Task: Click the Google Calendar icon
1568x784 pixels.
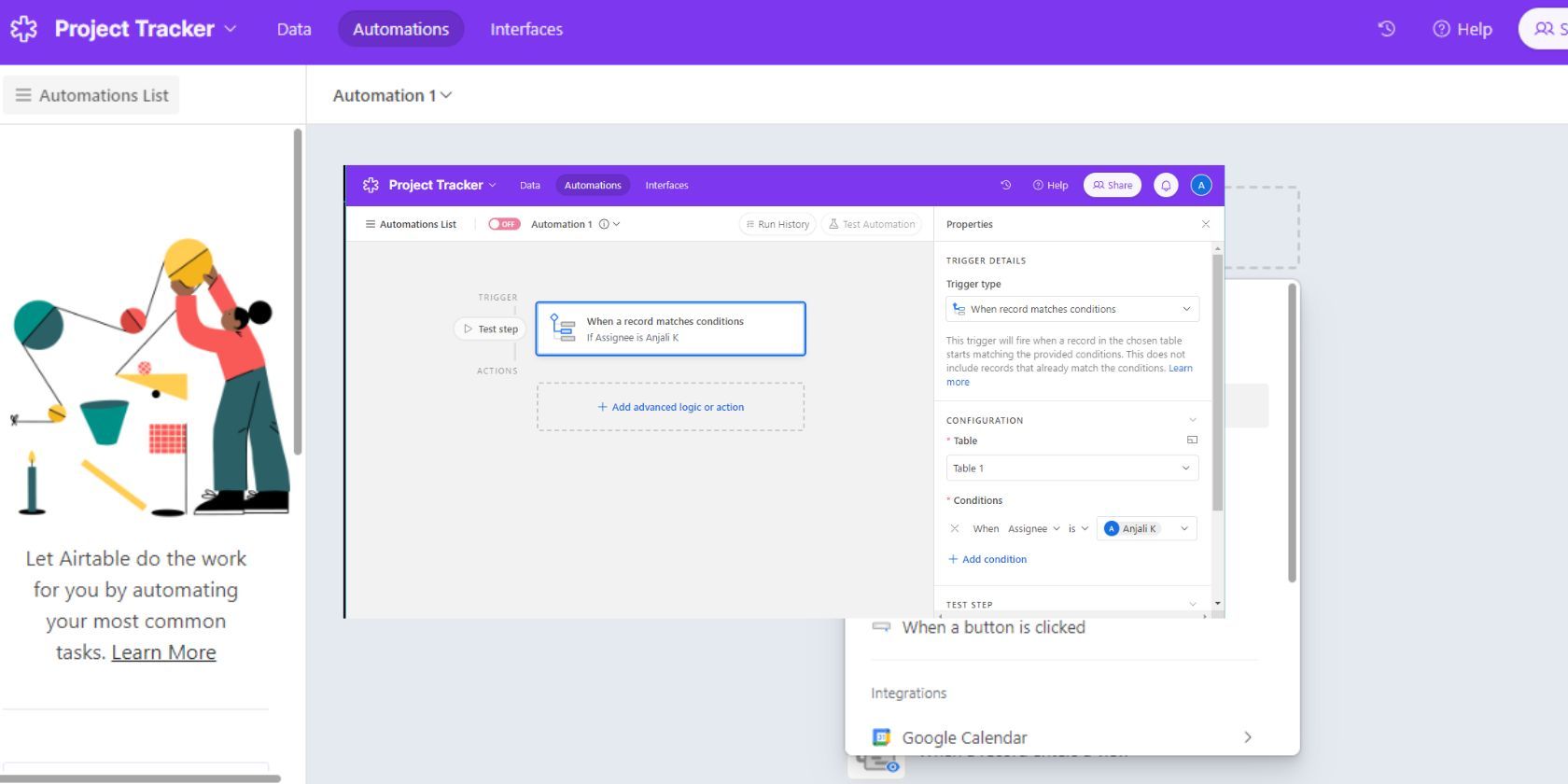Action: [881, 737]
